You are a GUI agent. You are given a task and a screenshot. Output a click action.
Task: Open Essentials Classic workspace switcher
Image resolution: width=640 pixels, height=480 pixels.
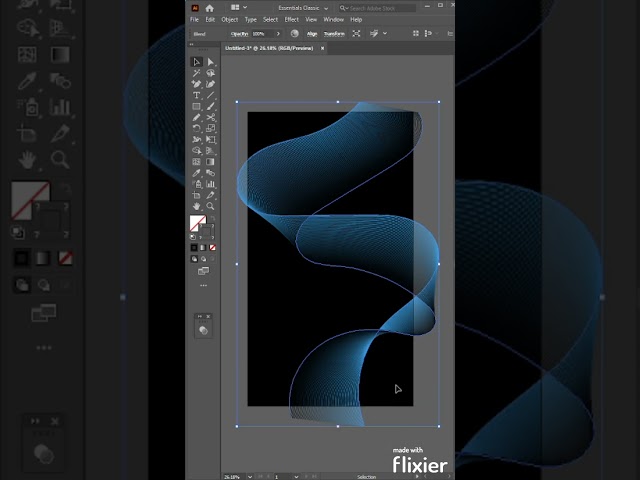pyautogui.click(x=303, y=8)
